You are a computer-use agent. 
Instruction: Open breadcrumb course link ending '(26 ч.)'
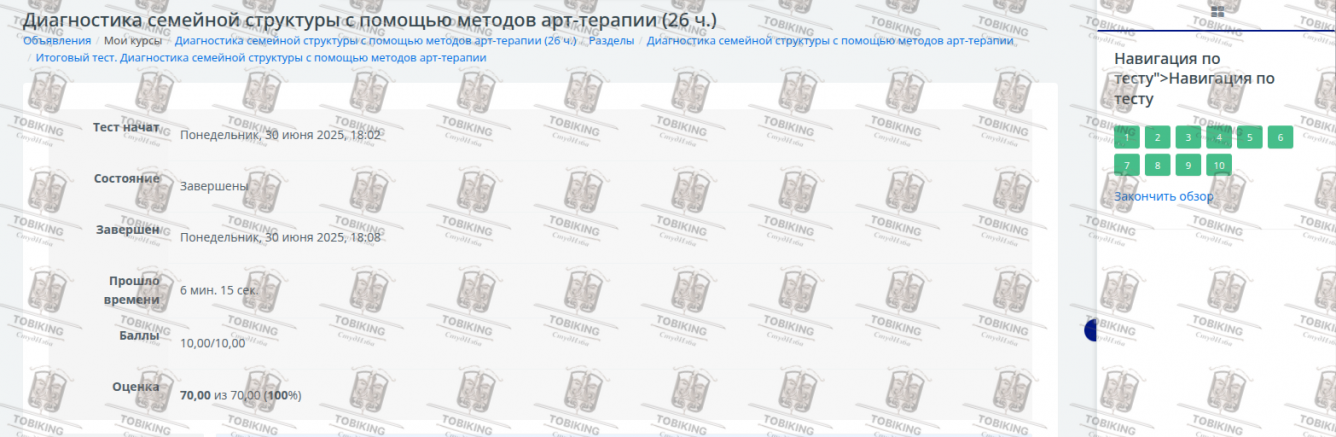(375, 41)
